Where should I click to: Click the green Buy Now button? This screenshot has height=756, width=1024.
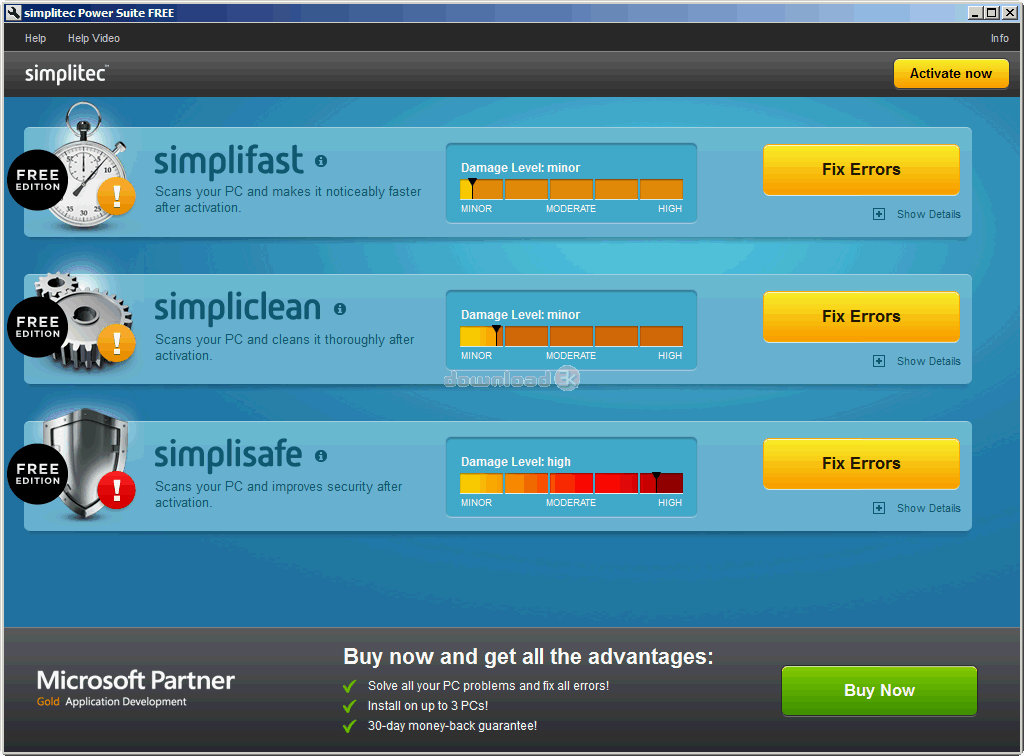[879, 691]
